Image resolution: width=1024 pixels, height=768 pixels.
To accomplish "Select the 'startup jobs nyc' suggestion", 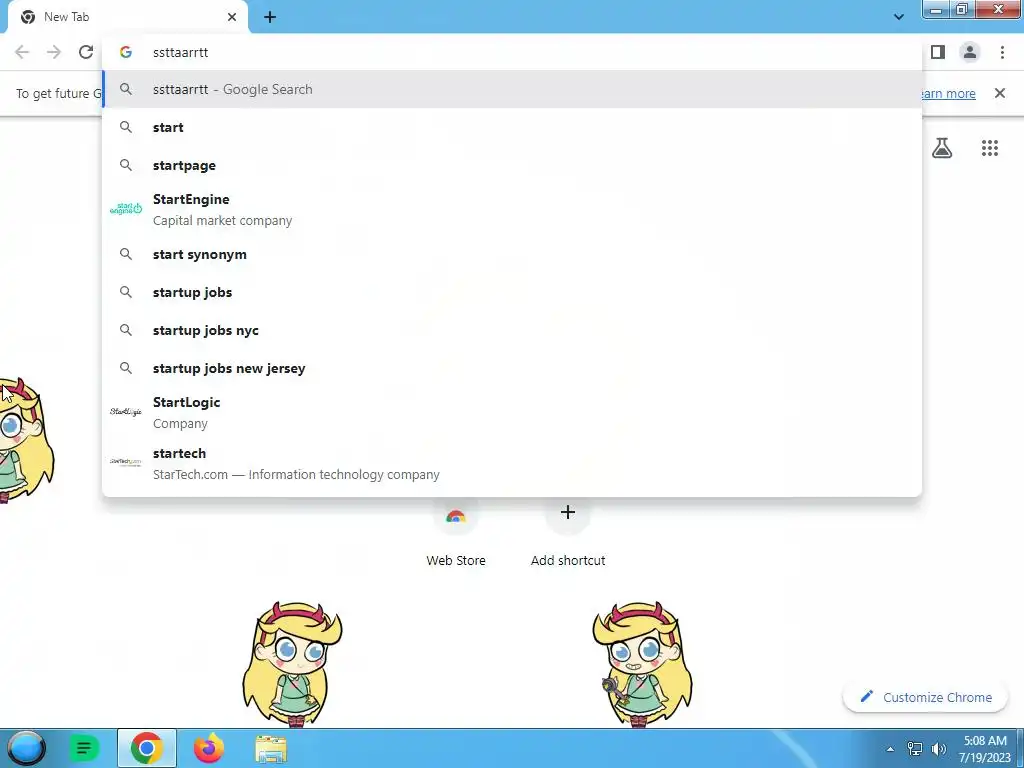I will 512,330.
